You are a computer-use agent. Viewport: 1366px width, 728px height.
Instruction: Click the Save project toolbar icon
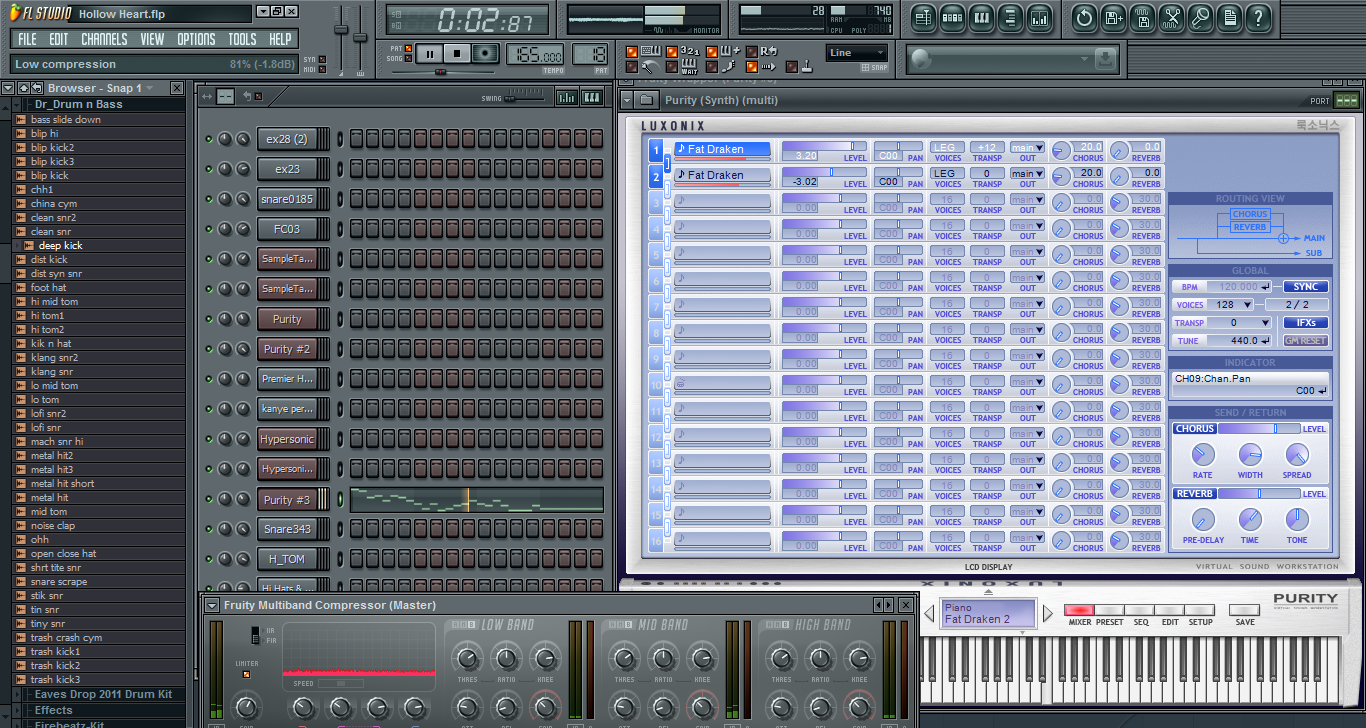(x=1114, y=17)
